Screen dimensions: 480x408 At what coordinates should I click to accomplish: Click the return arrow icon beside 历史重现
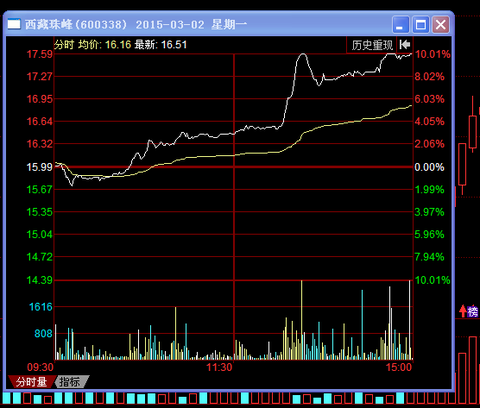point(405,44)
